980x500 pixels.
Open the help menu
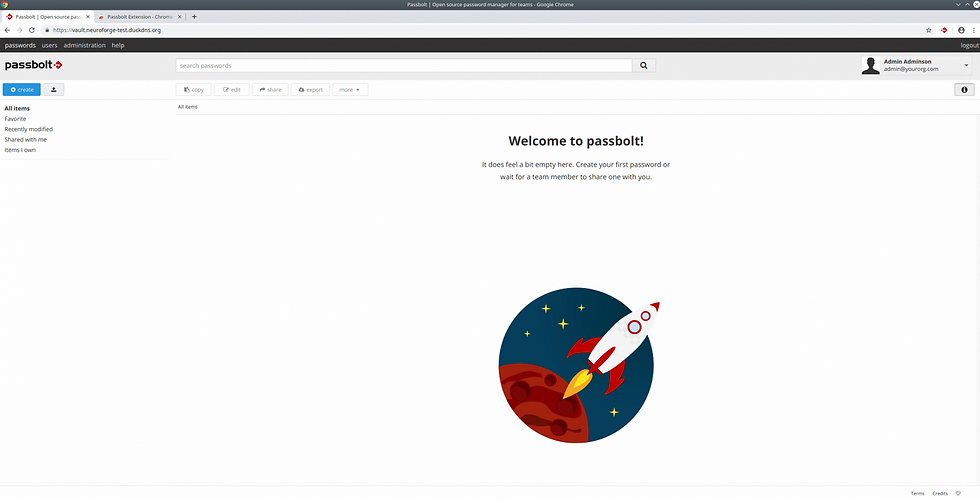[118, 45]
